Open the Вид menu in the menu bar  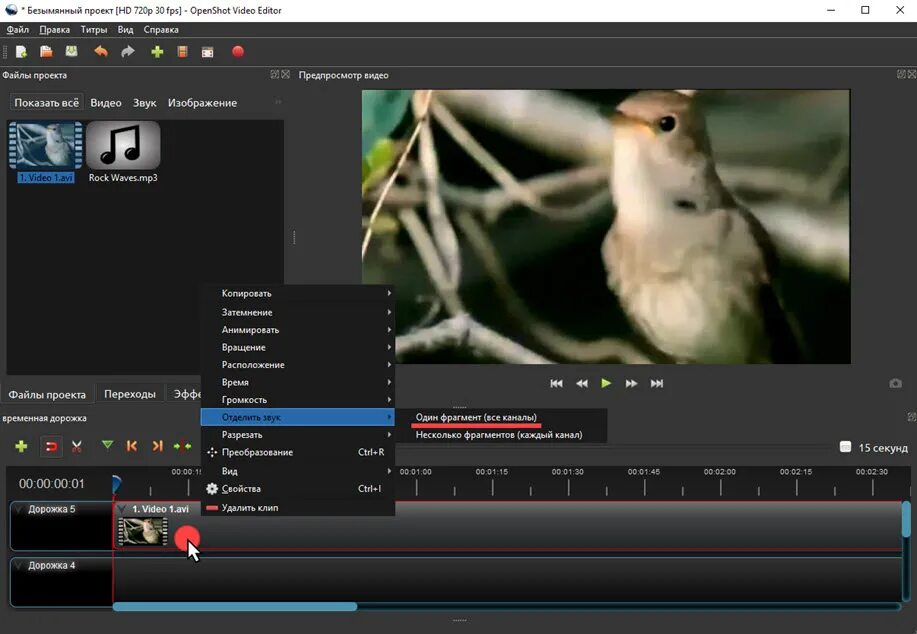click(x=125, y=29)
